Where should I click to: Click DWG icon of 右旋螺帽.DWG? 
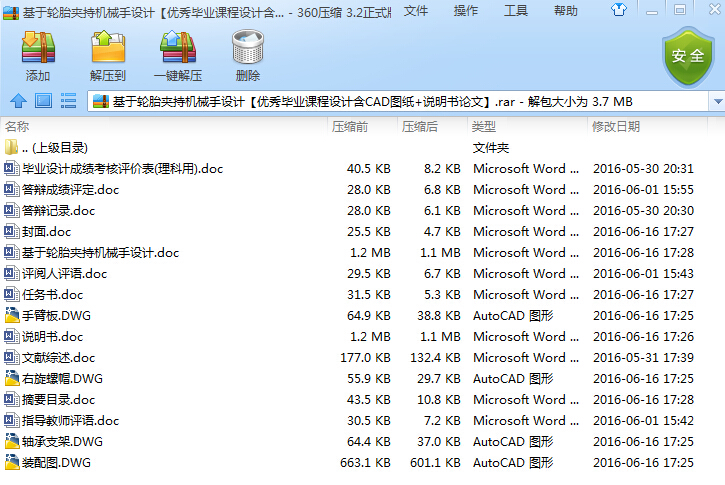coord(11,378)
